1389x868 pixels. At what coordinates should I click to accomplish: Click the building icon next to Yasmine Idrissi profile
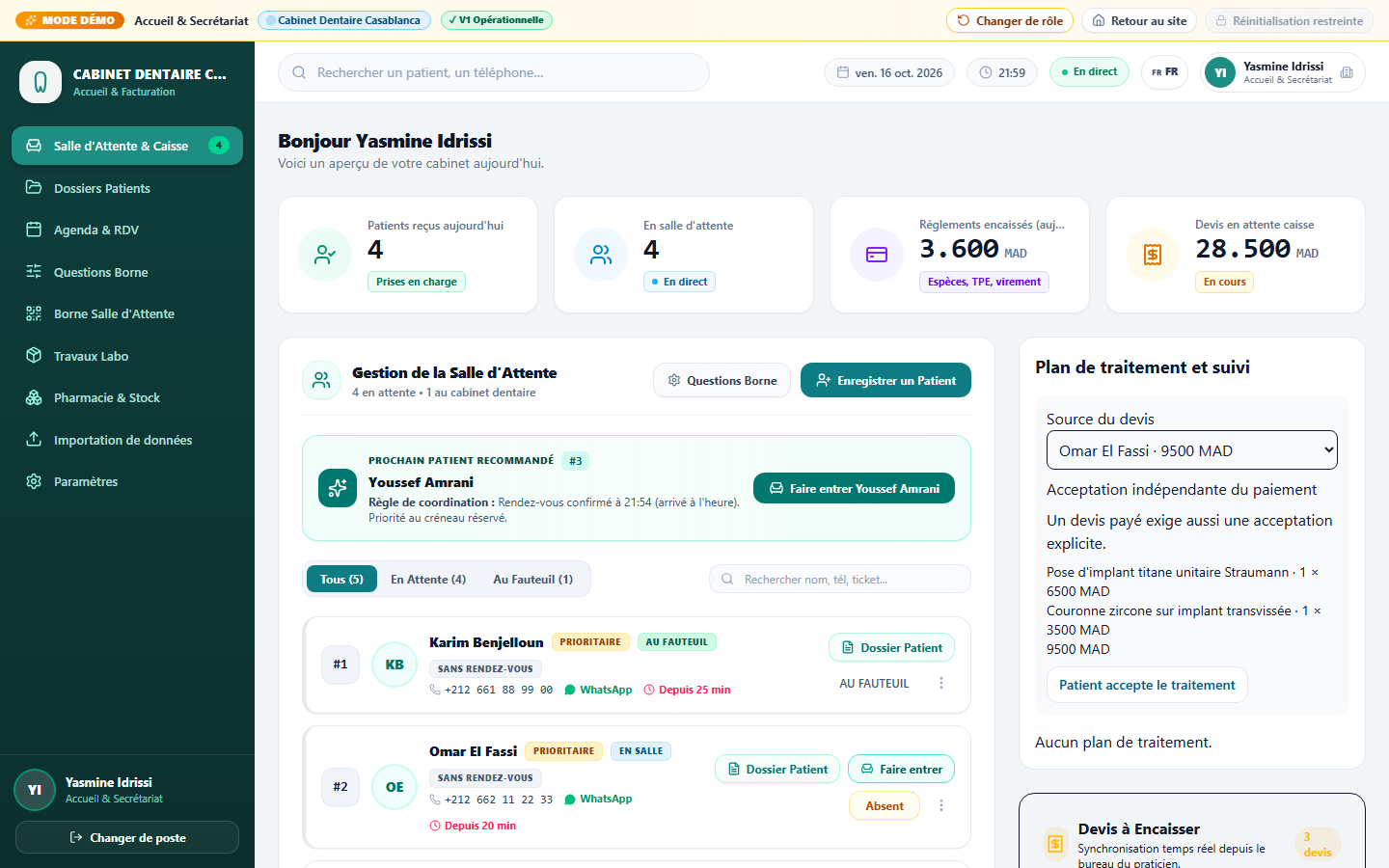point(1347,72)
